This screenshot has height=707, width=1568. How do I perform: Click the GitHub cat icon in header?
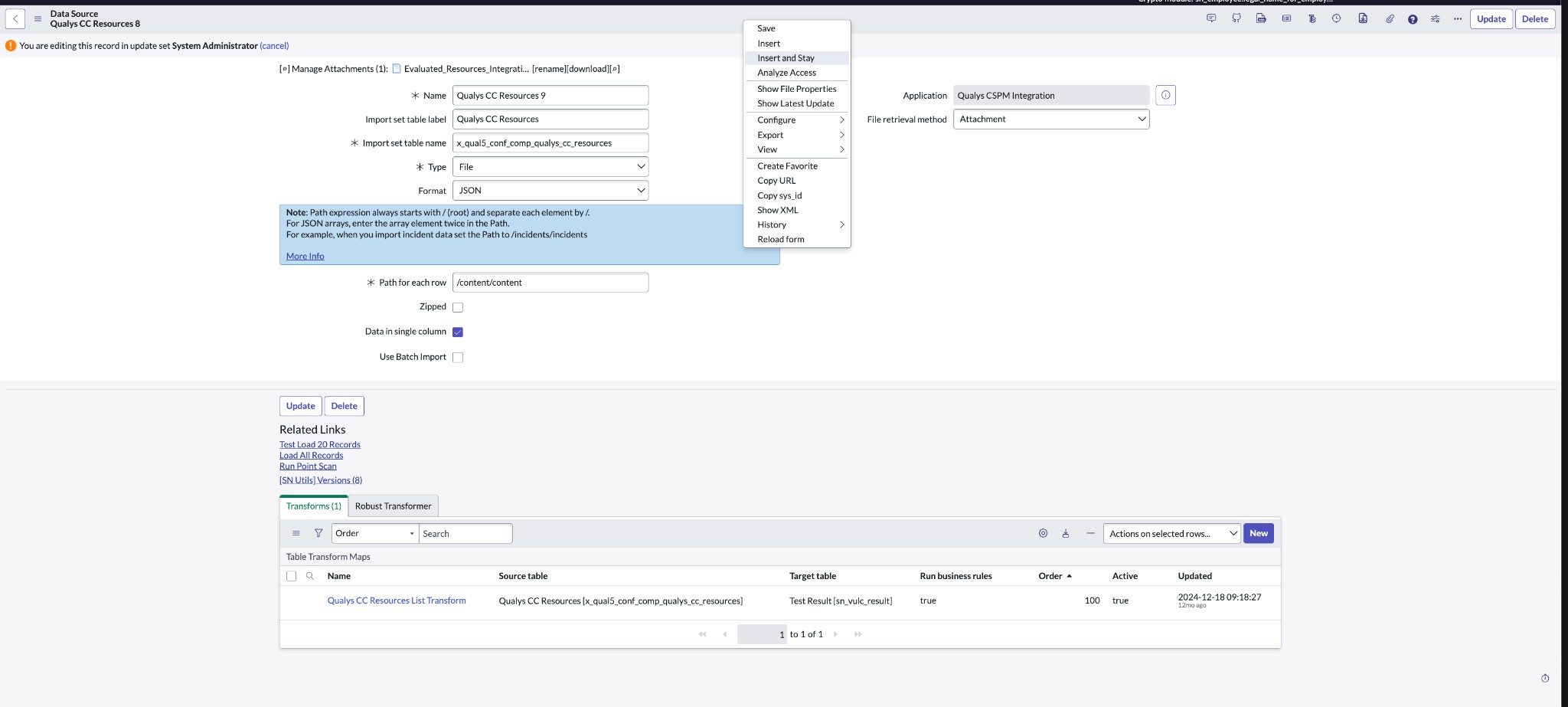pyautogui.click(x=1236, y=18)
